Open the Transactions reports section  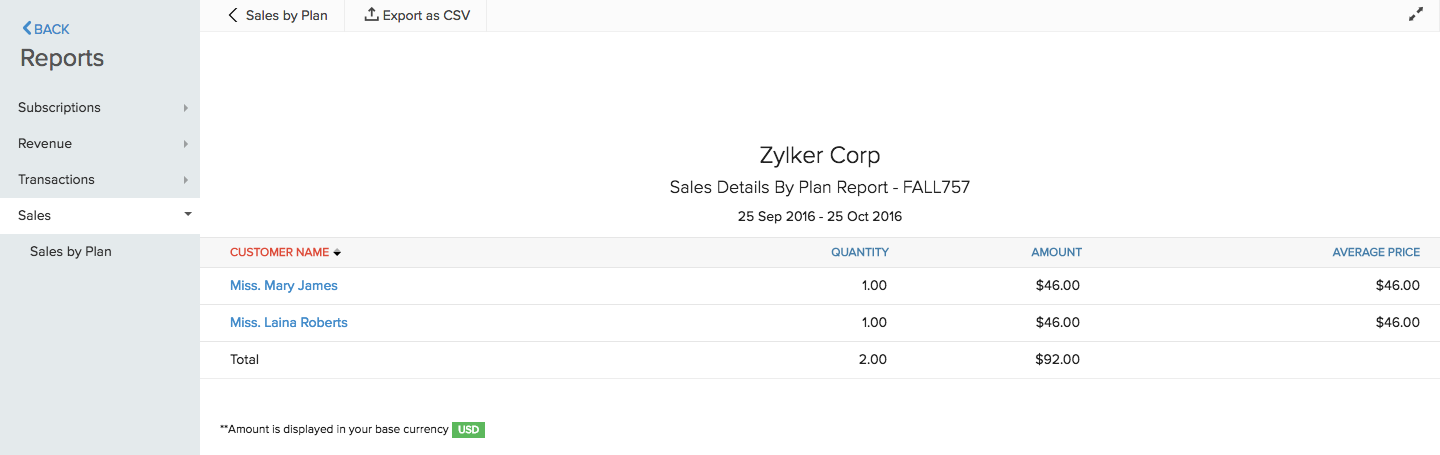[56, 179]
